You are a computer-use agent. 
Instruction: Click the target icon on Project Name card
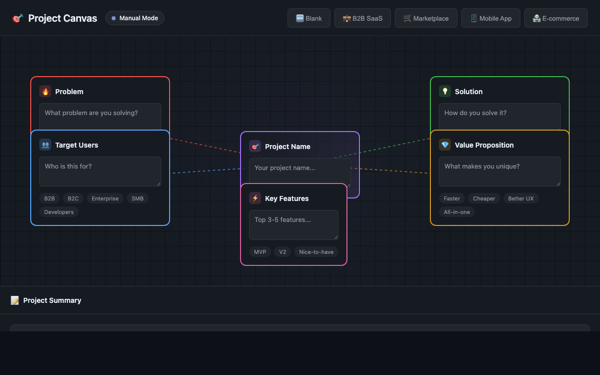tap(255, 147)
